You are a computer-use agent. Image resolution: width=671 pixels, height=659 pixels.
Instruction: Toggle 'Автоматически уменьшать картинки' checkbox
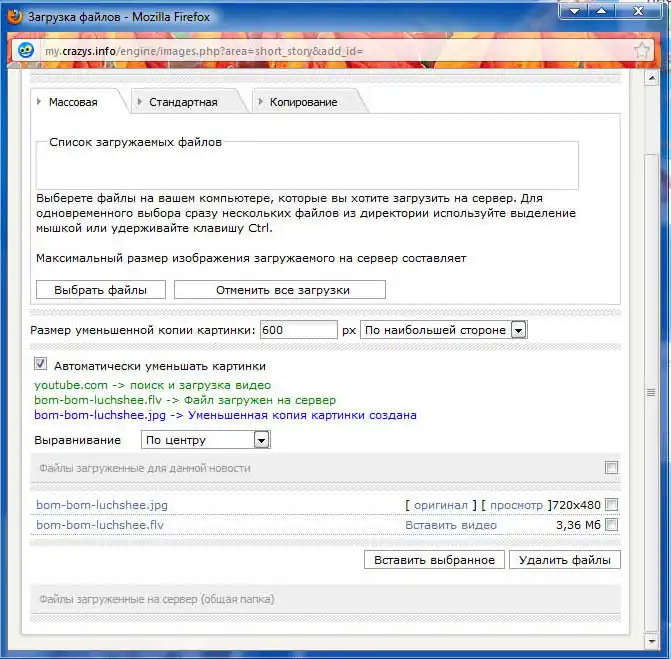click(x=41, y=365)
